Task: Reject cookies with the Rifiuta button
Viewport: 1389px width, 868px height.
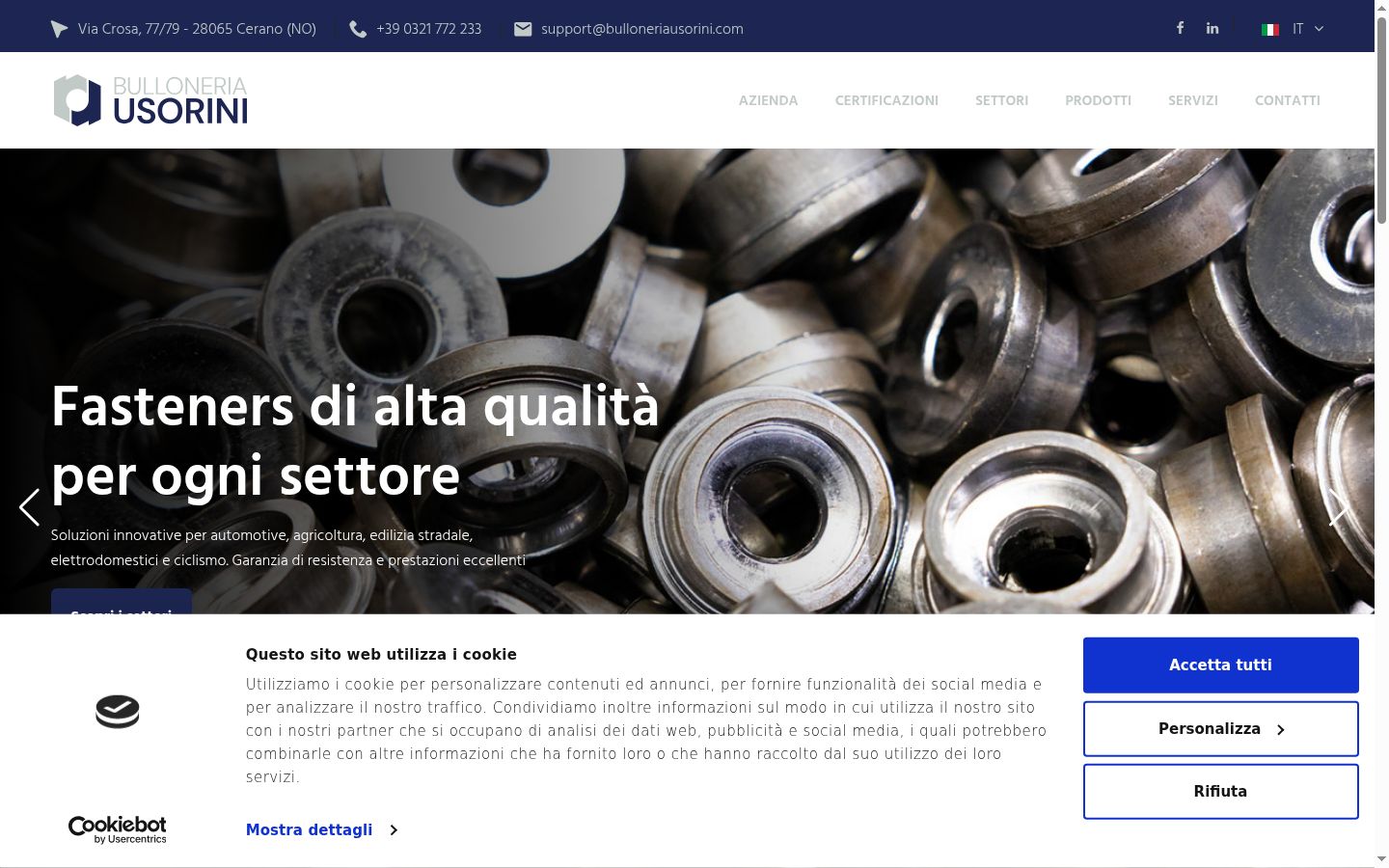Action: 1220,792
